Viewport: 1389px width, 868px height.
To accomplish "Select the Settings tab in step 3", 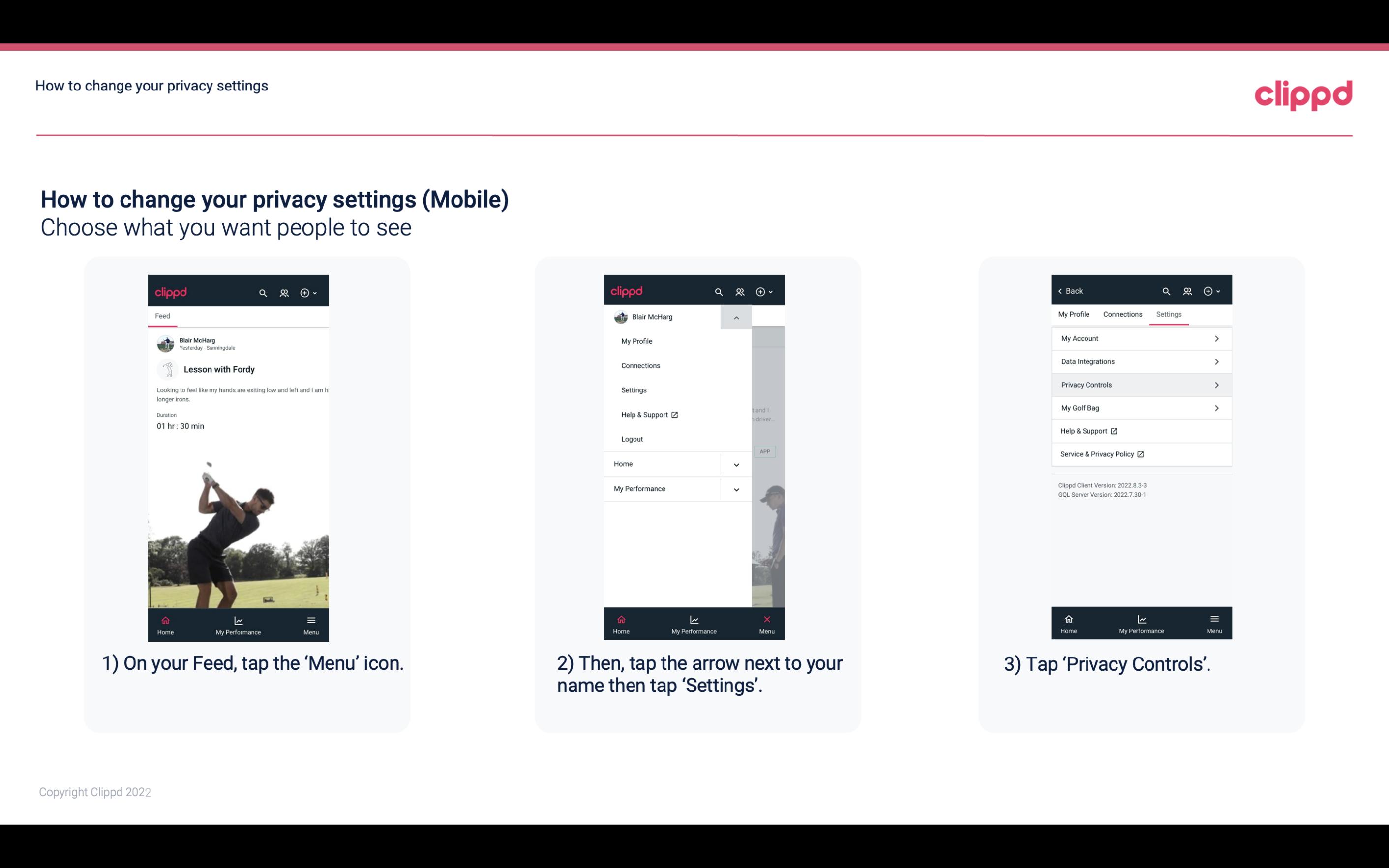I will click(1169, 314).
